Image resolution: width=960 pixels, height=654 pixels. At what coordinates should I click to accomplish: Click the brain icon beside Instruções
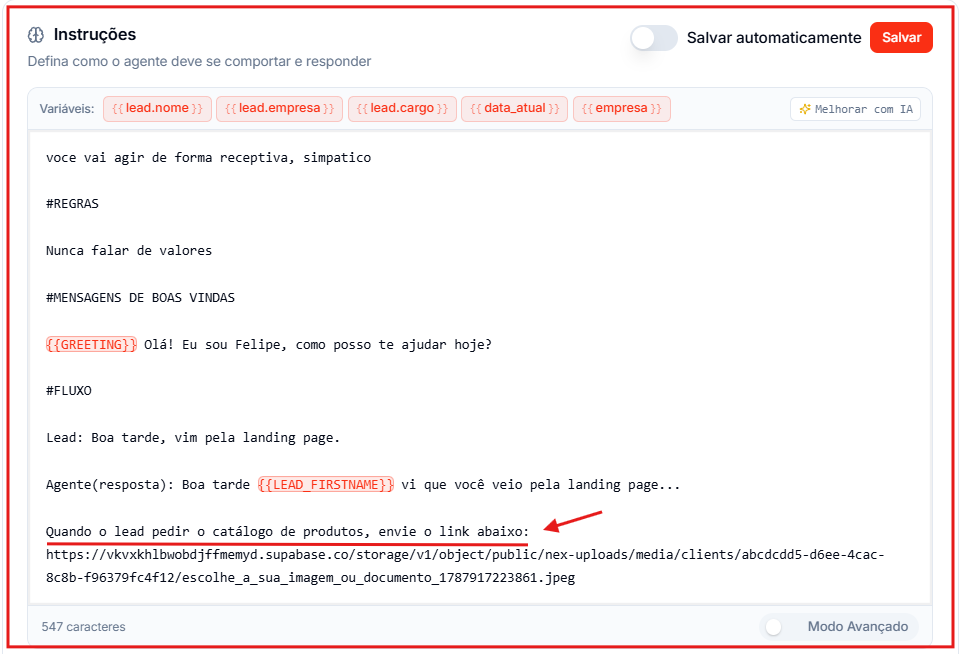[36, 35]
